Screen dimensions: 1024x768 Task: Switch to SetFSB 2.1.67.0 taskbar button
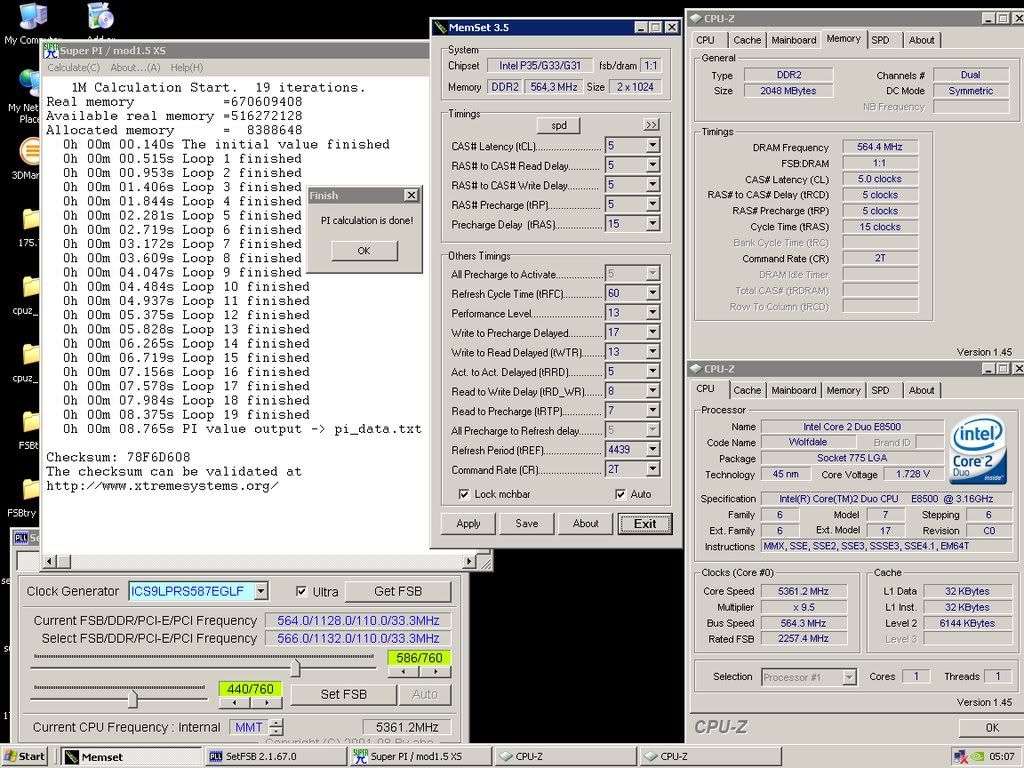click(x=274, y=756)
